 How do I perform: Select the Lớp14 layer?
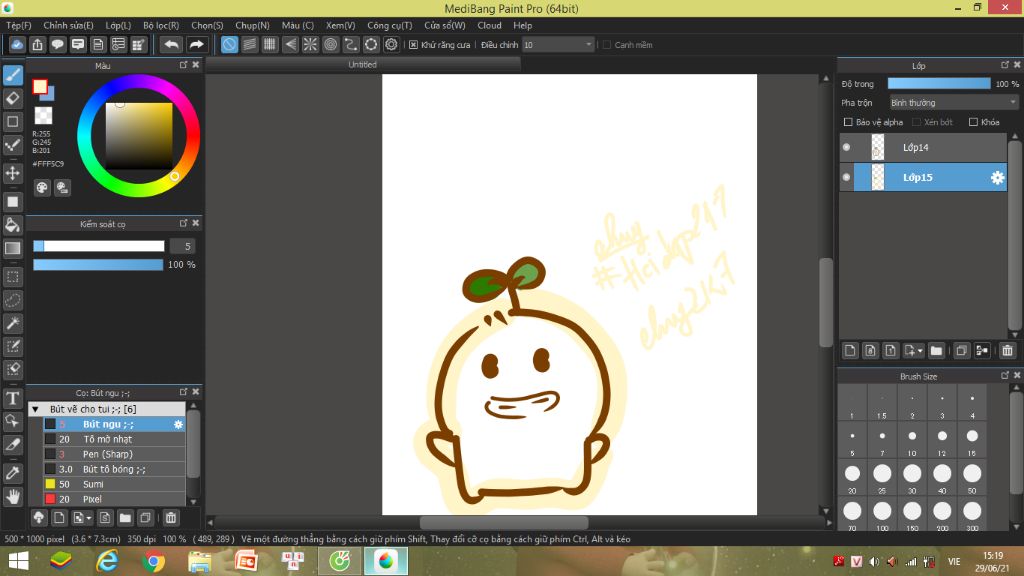(x=923, y=148)
